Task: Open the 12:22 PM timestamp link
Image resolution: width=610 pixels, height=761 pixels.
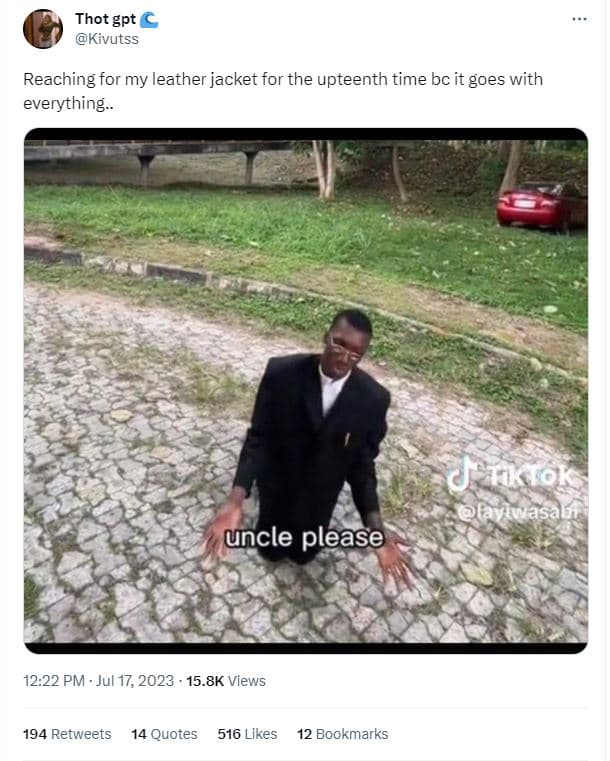Action: coord(54,681)
